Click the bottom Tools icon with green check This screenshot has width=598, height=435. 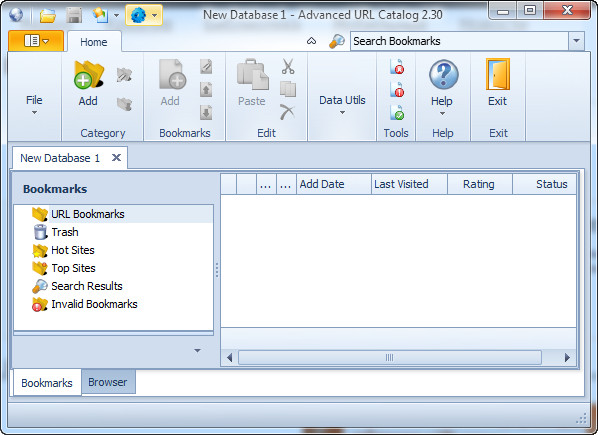click(397, 112)
